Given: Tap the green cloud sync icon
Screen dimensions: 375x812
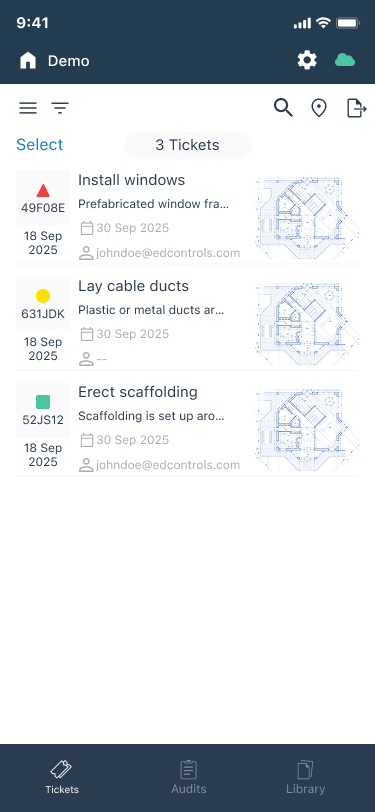Looking at the screenshot, I should click(345, 61).
